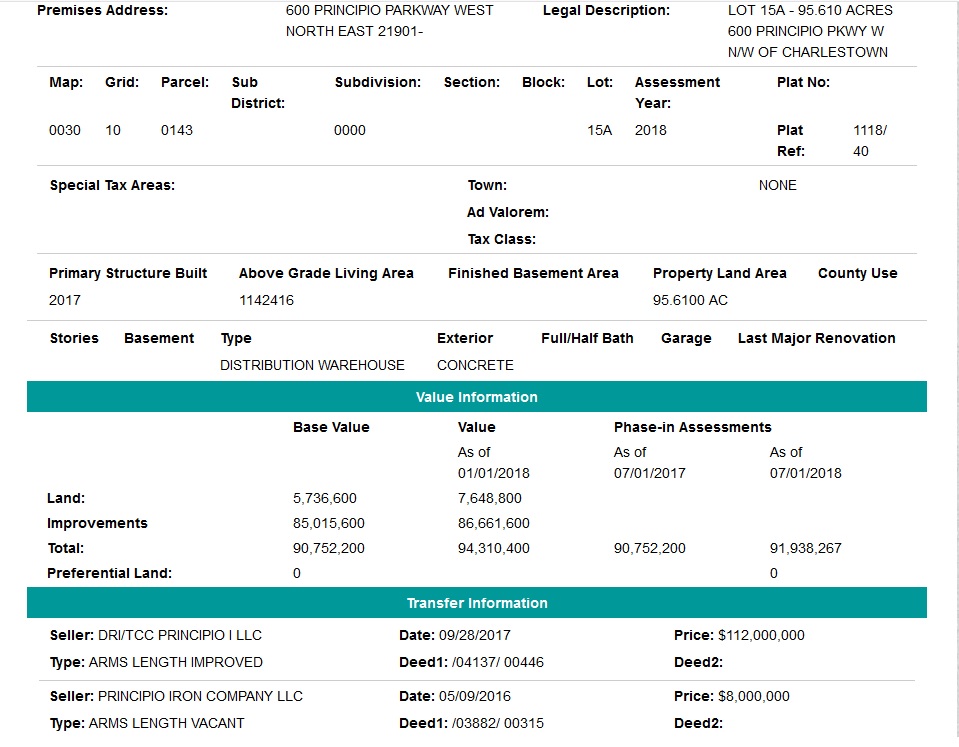959x747 pixels.
Task: Click the CONCRETE exterior value
Action: (x=475, y=365)
